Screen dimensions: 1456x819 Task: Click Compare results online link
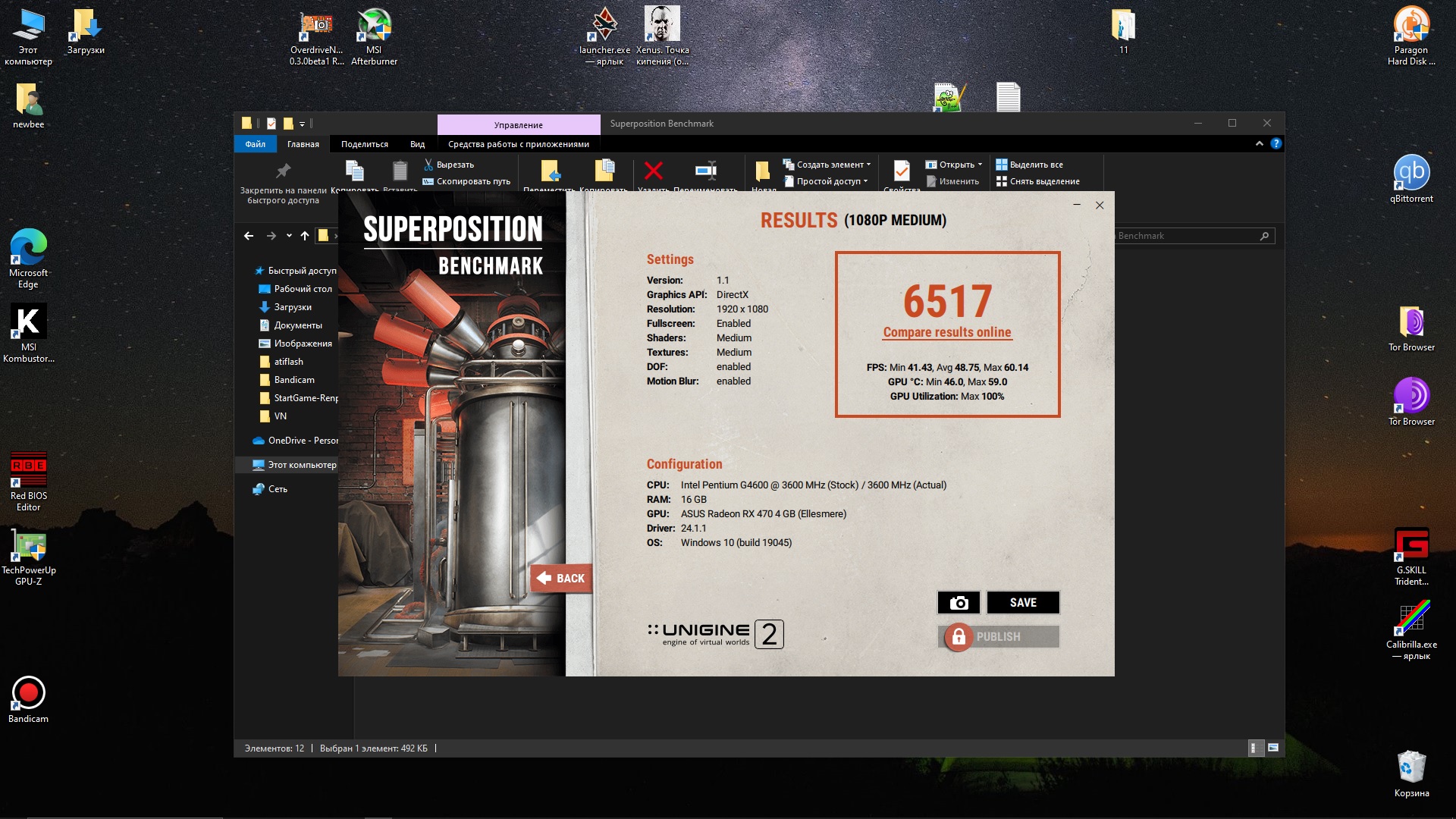[946, 332]
